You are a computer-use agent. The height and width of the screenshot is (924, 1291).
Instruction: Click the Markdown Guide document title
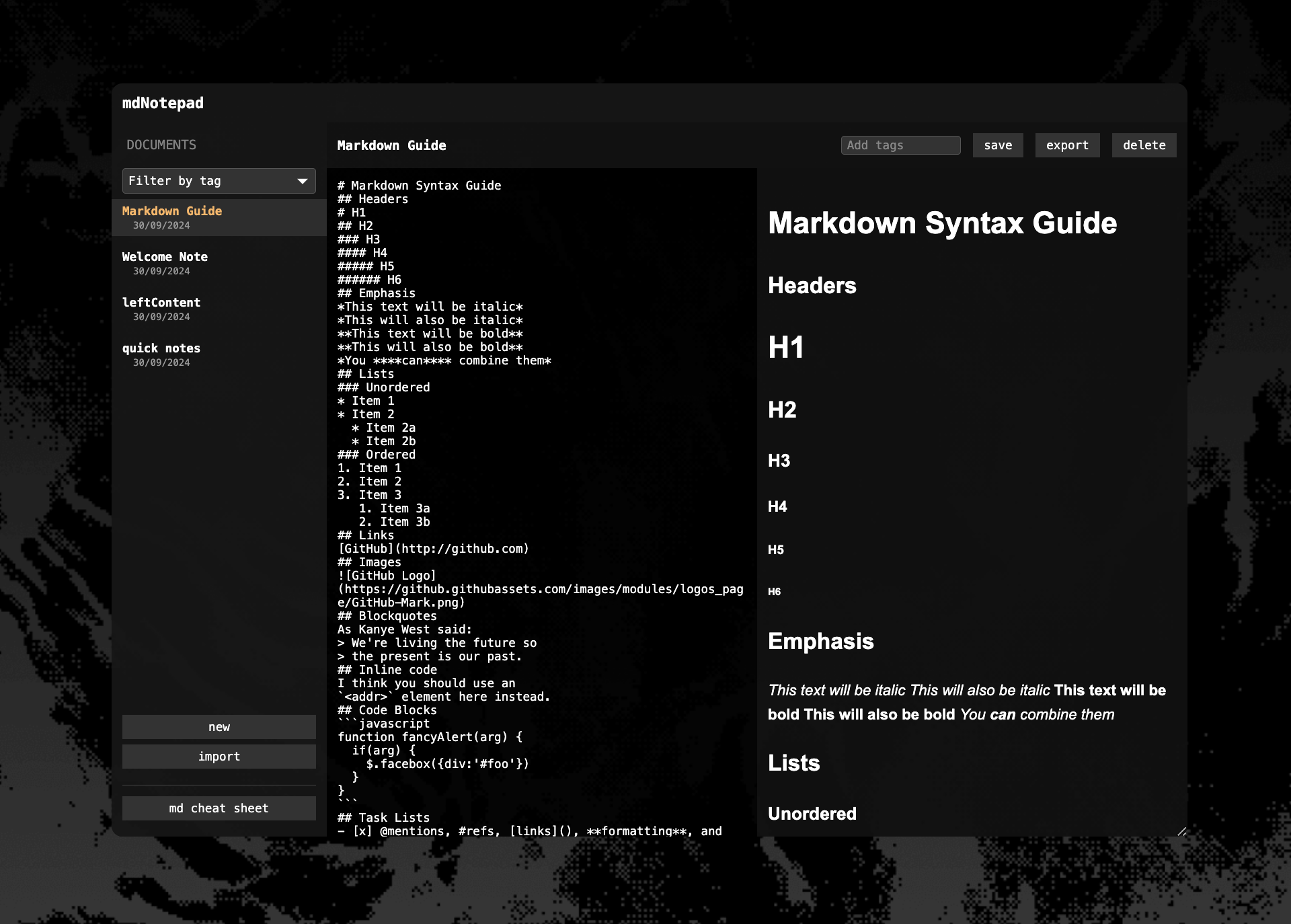(391, 145)
